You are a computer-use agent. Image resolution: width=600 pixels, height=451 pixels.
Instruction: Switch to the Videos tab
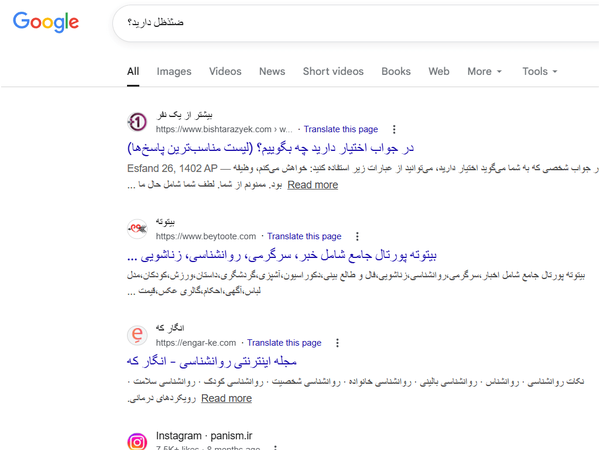pyautogui.click(x=225, y=72)
